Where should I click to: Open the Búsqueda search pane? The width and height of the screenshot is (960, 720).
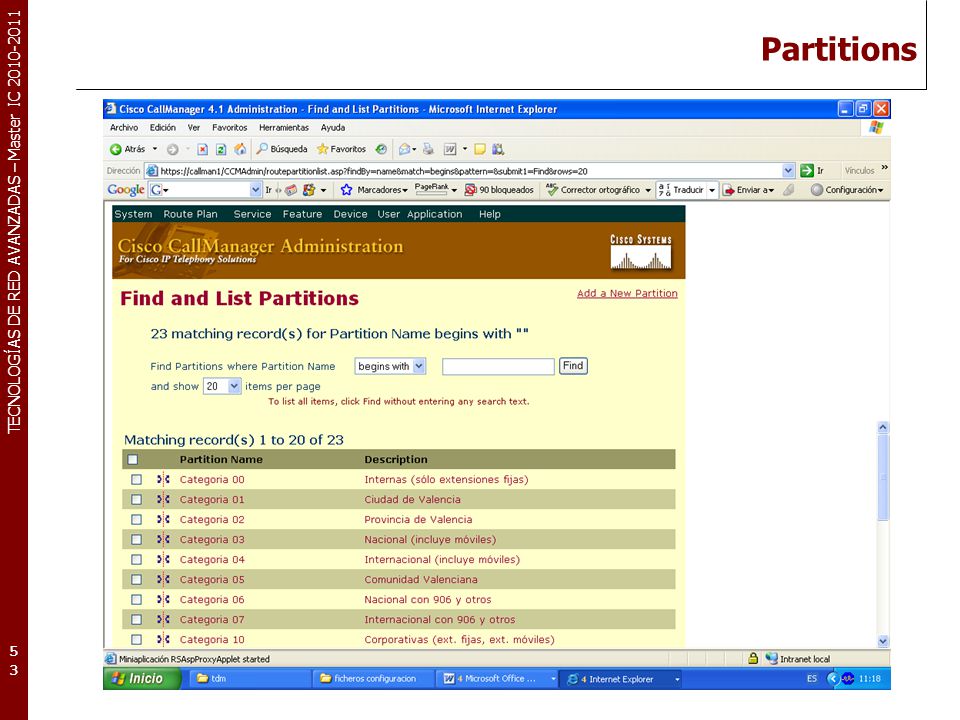tap(282, 149)
